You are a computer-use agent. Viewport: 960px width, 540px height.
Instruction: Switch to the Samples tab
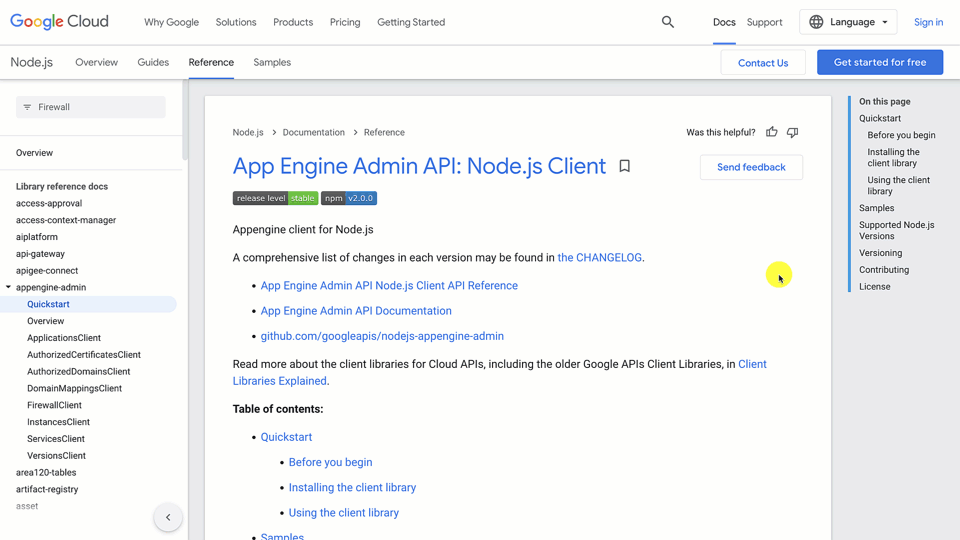(272, 62)
